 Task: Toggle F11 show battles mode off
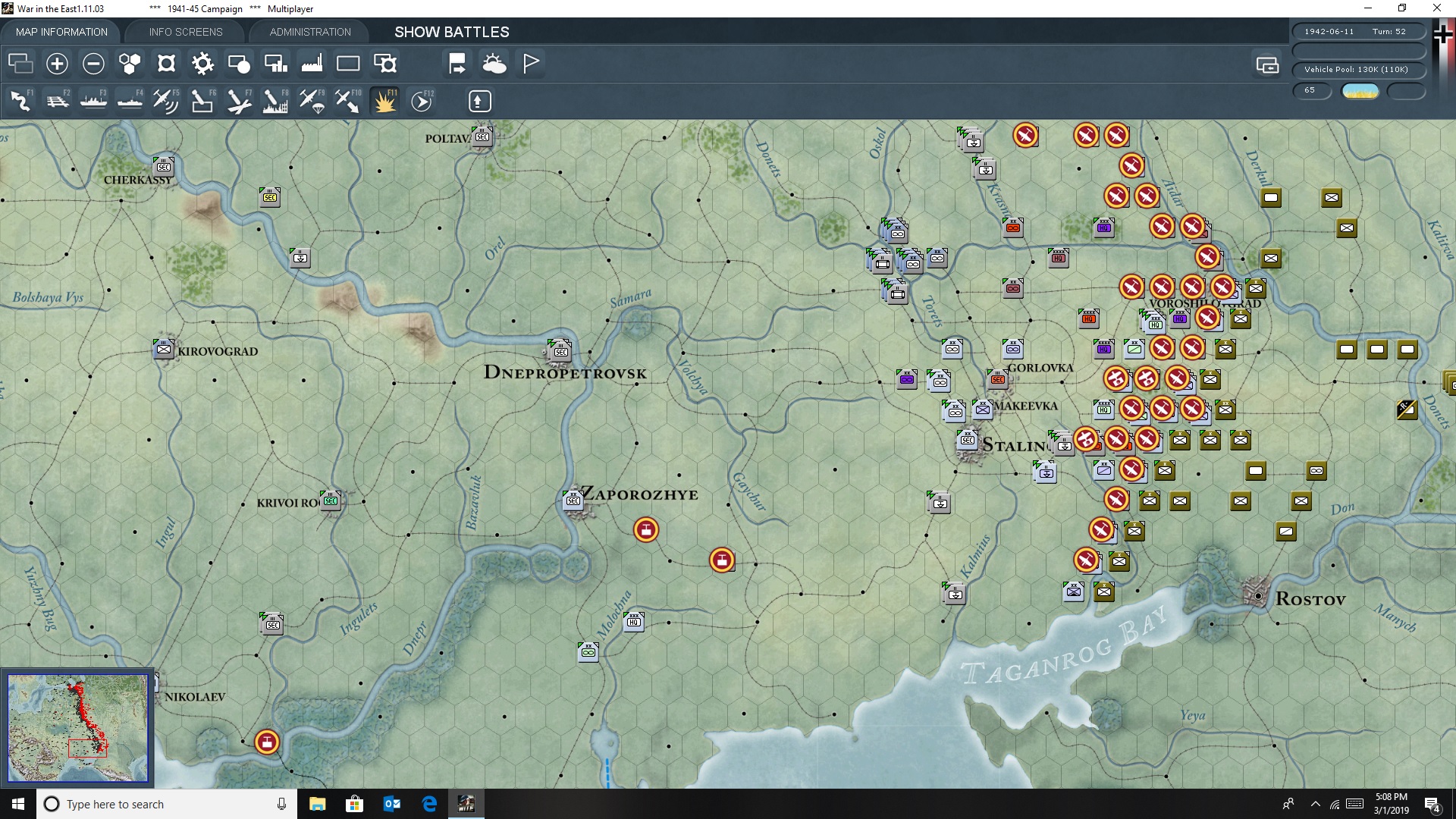click(384, 101)
